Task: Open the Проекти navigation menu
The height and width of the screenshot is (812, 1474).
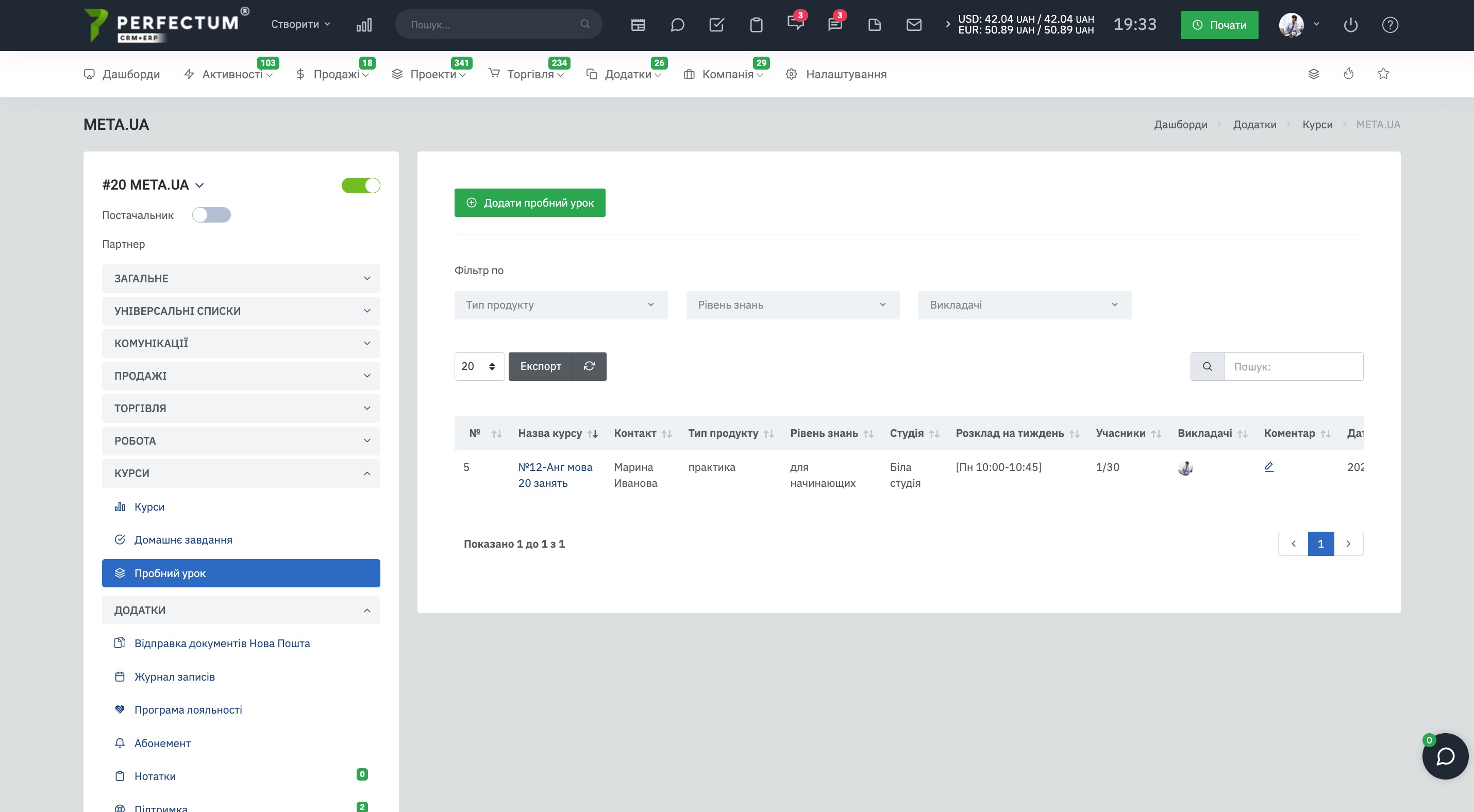Action: [429, 74]
